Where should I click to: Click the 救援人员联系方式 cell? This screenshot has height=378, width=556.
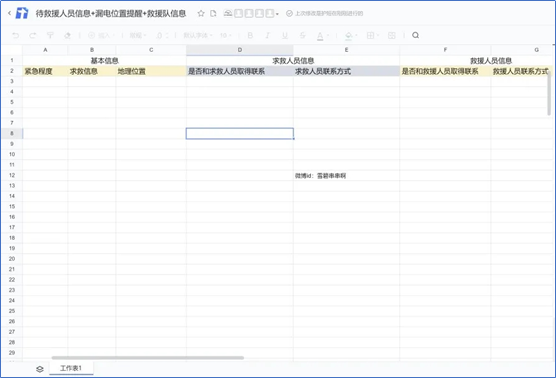[x=521, y=71]
